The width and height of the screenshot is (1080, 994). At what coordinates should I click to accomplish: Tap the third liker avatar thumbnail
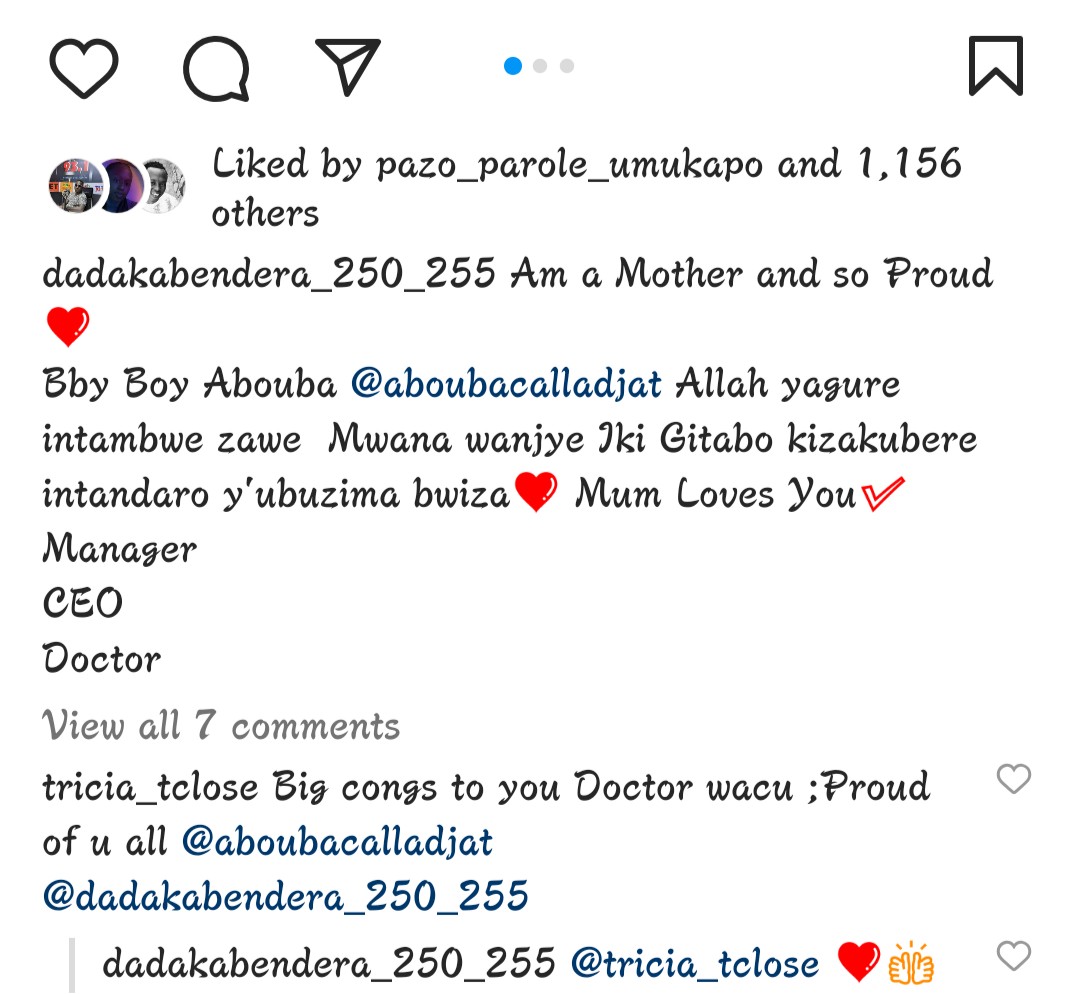[x=161, y=186]
